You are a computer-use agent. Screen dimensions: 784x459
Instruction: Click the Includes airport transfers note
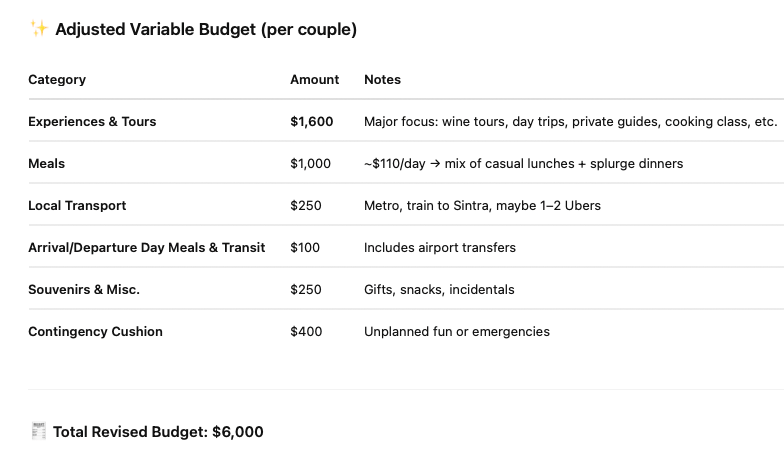(440, 248)
